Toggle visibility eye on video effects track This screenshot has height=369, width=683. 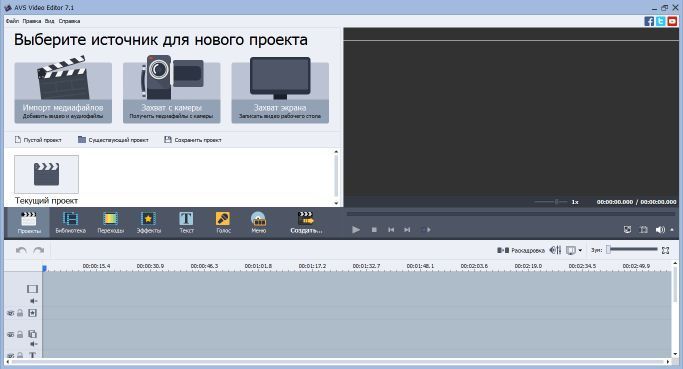[10, 313]
